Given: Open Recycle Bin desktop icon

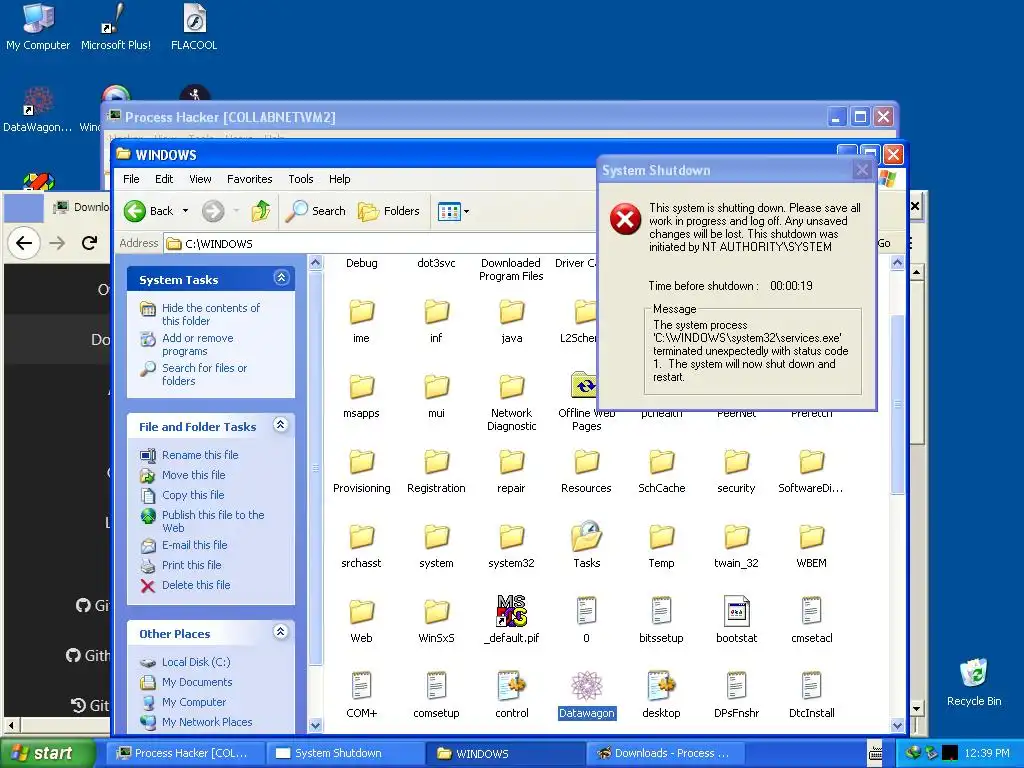Looking at the screenshot, I should [x=974, y=682].
